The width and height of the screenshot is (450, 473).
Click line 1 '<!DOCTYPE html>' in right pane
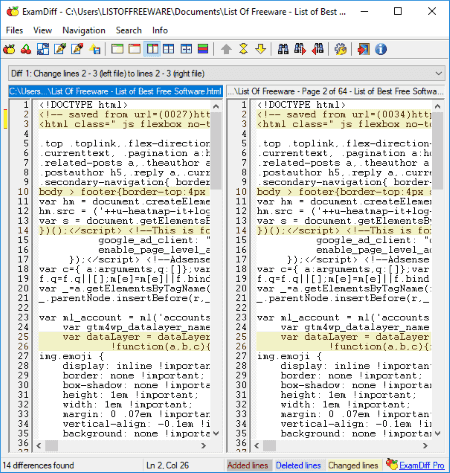301,105
